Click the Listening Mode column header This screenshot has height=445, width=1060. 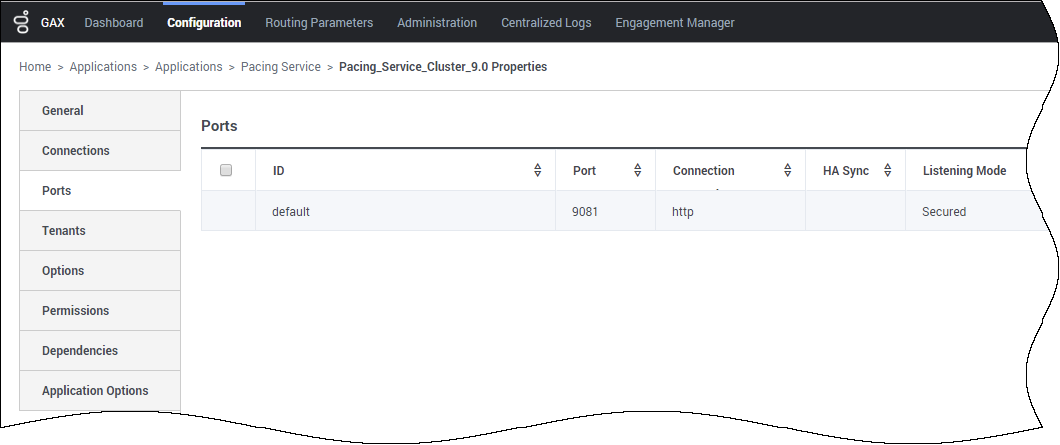pyautogui.click(x=964, y=171)
